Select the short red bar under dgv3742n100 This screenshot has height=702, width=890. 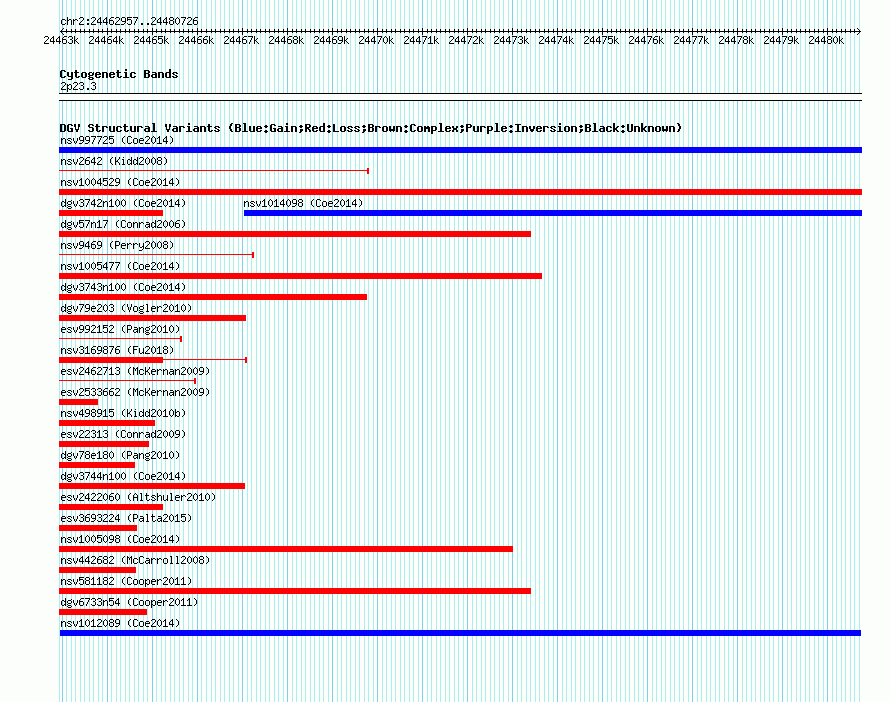tap(111, 213)
